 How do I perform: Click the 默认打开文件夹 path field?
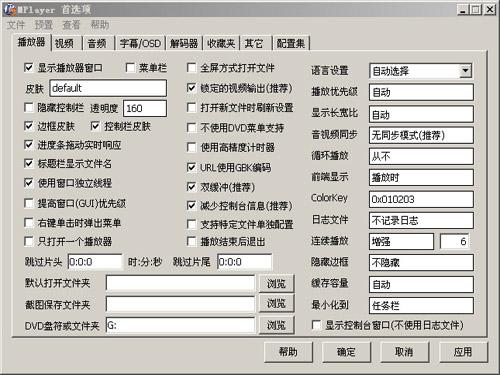pyautogui.click(x=180, y=283)
